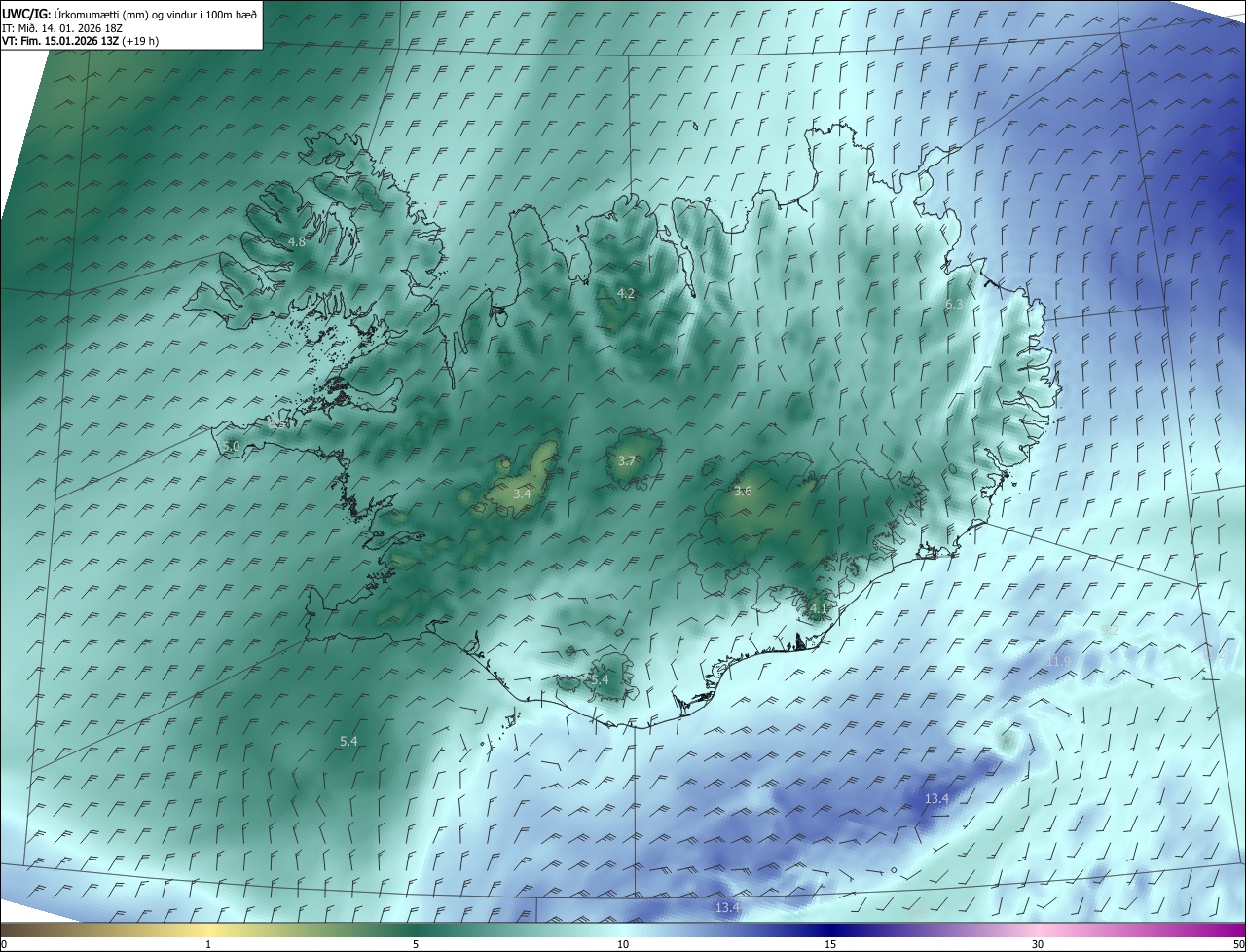Click the "6.3" value in northeast Iceland

click(x=954, y=305)
